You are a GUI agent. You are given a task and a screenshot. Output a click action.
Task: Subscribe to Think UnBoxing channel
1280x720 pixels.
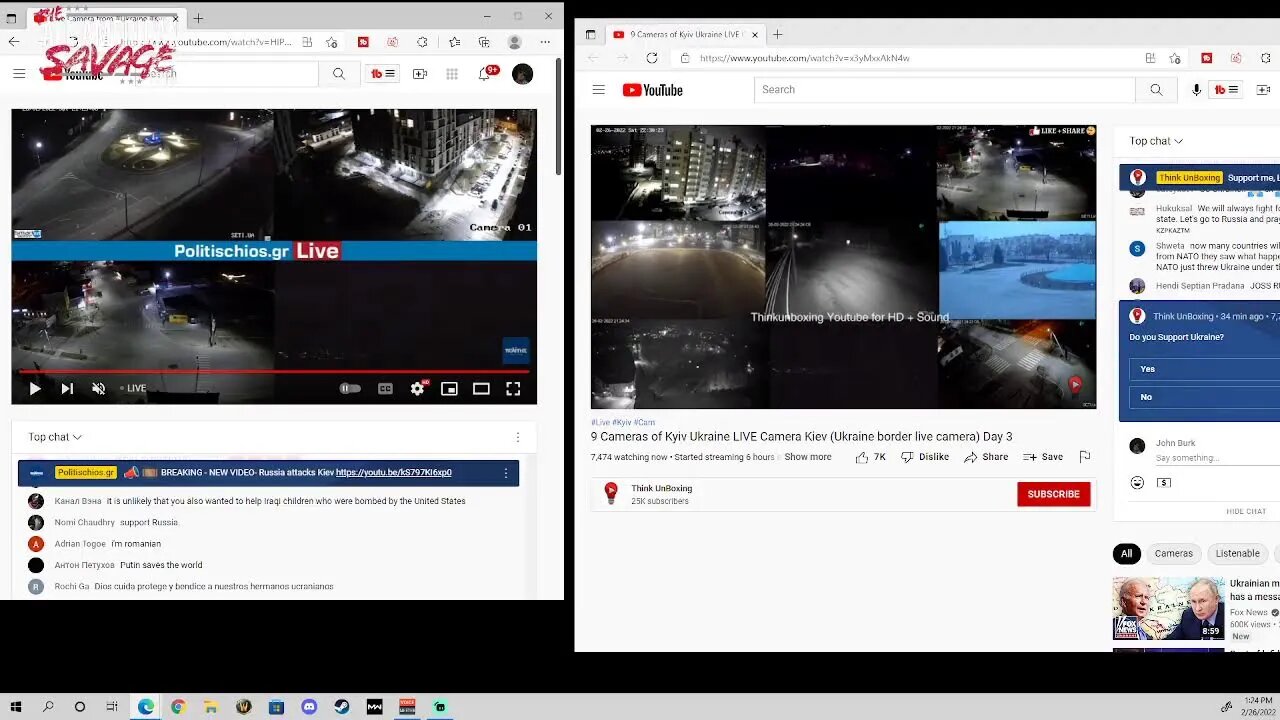pos(1054,494)
